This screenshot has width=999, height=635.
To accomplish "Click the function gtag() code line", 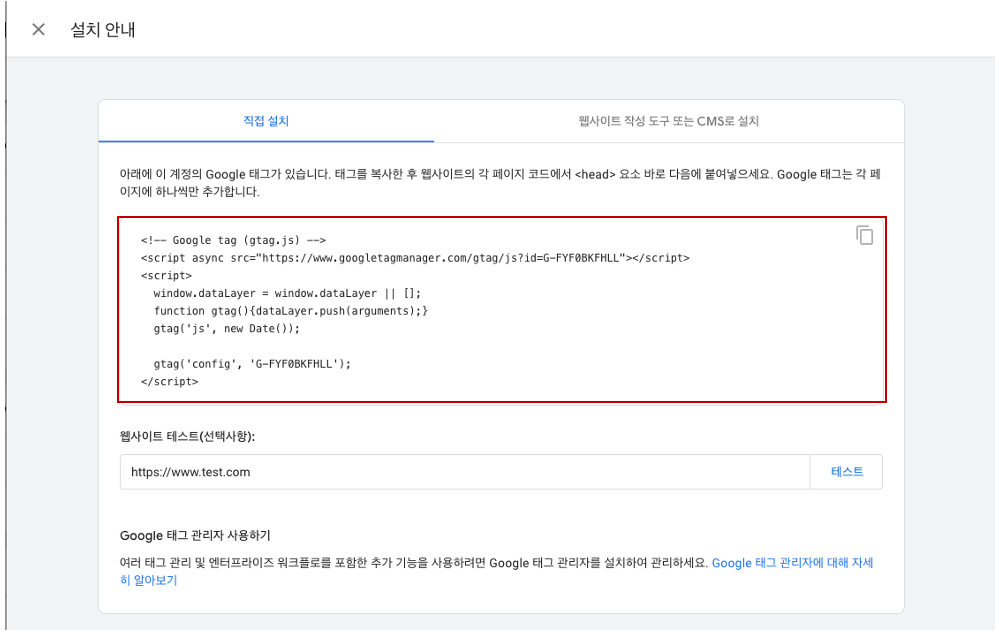I will pyautogui.click(x=291, y=311).
